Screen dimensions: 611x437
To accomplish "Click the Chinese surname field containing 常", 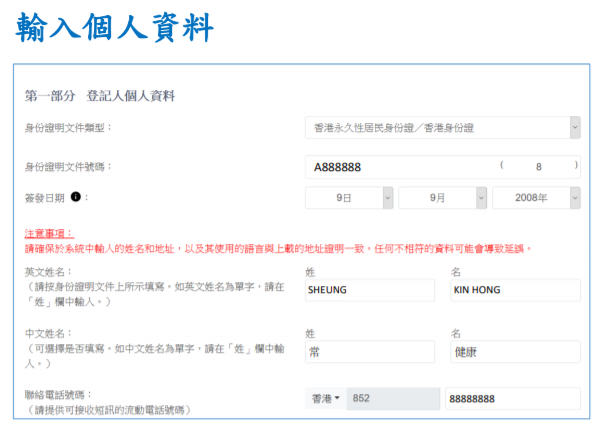I will click(370, 352).
